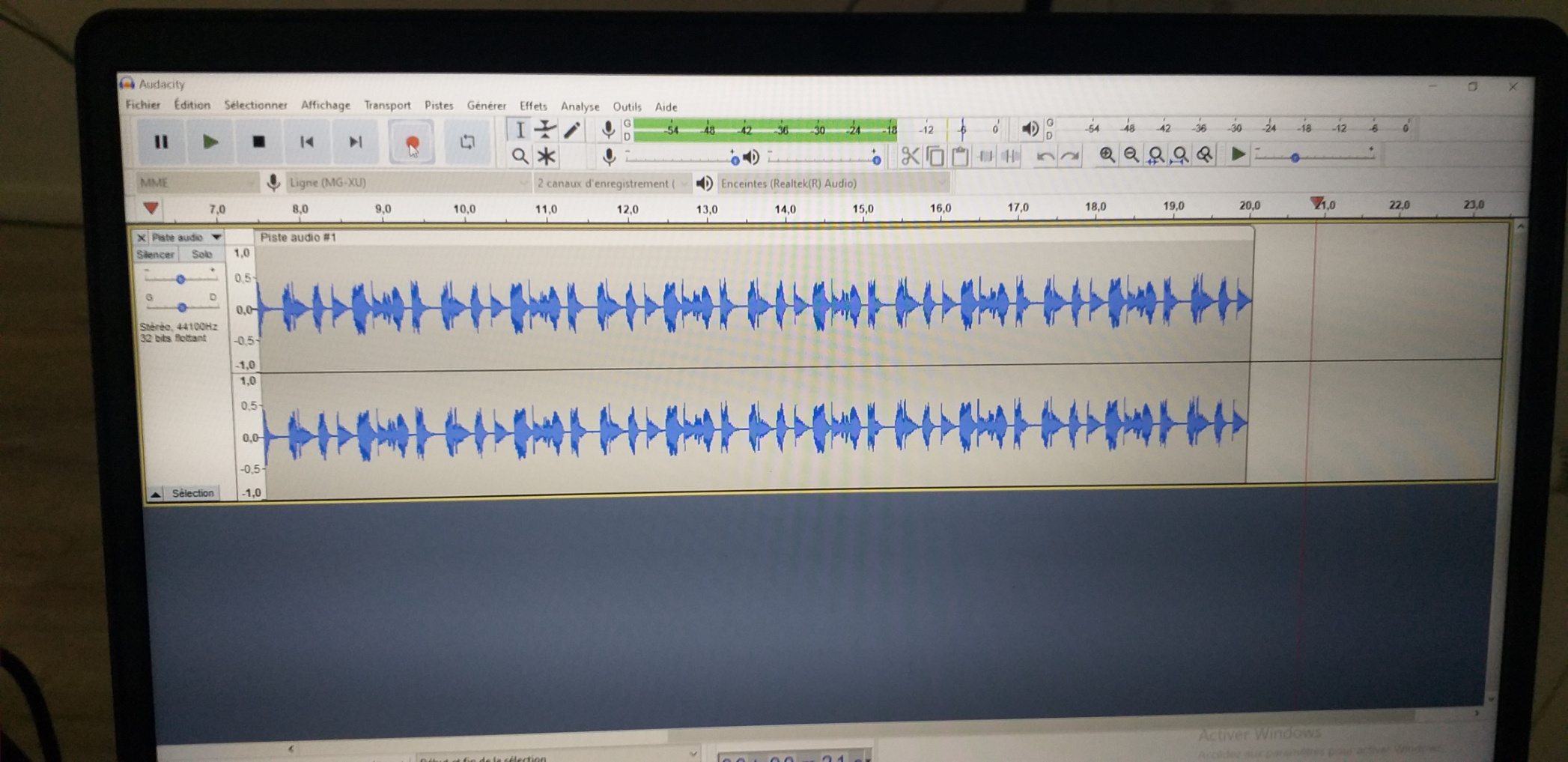
Task: Zoom in on the timeline
Action: click(1107, 155)
